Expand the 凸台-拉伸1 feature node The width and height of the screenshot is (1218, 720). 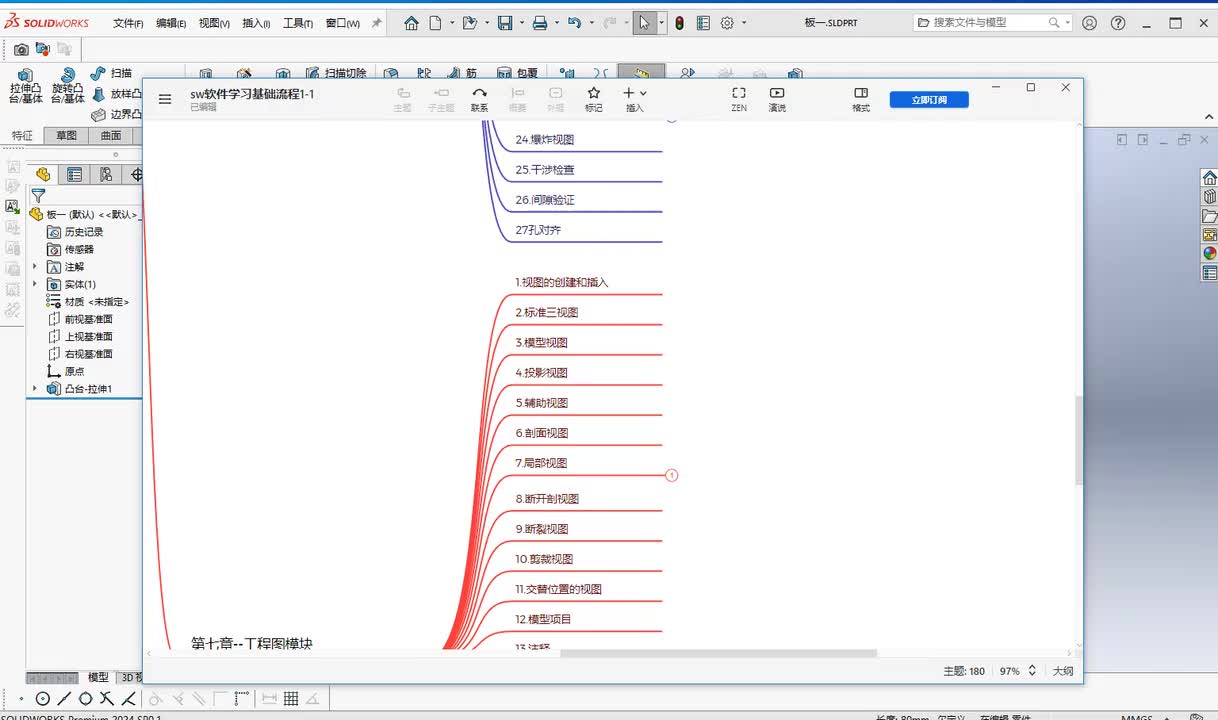click(x=35, y=389)
